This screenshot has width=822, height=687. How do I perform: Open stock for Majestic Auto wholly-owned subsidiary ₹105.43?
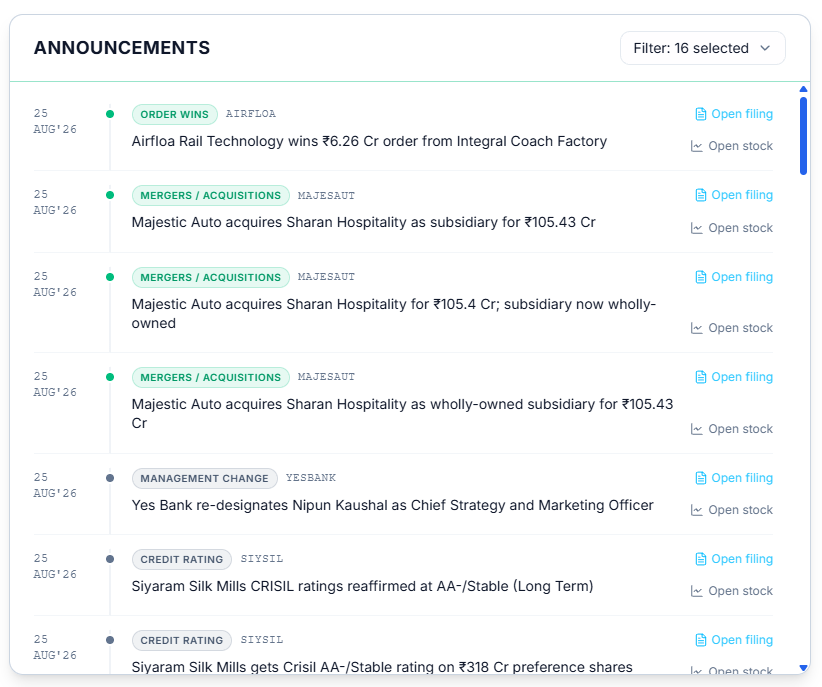(731, 429)
